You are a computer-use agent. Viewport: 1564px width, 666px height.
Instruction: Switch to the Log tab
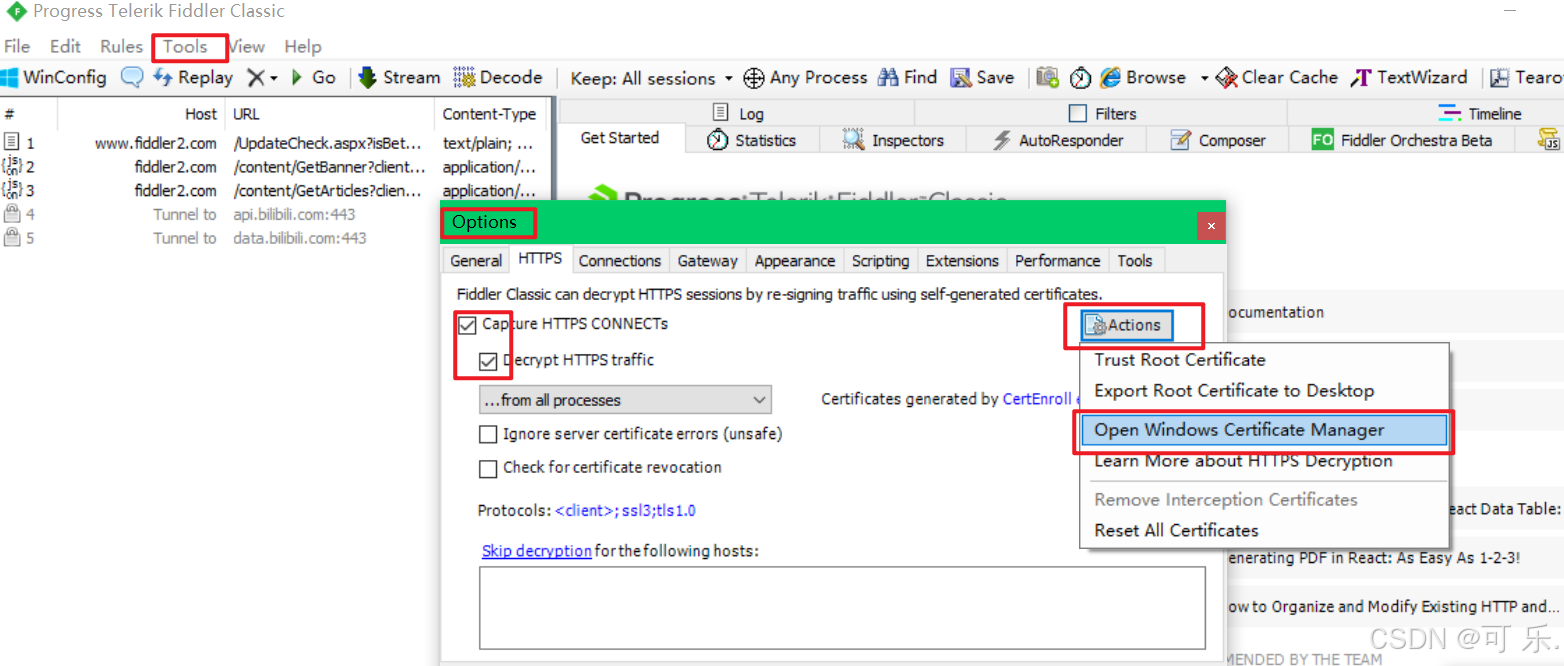738,113
